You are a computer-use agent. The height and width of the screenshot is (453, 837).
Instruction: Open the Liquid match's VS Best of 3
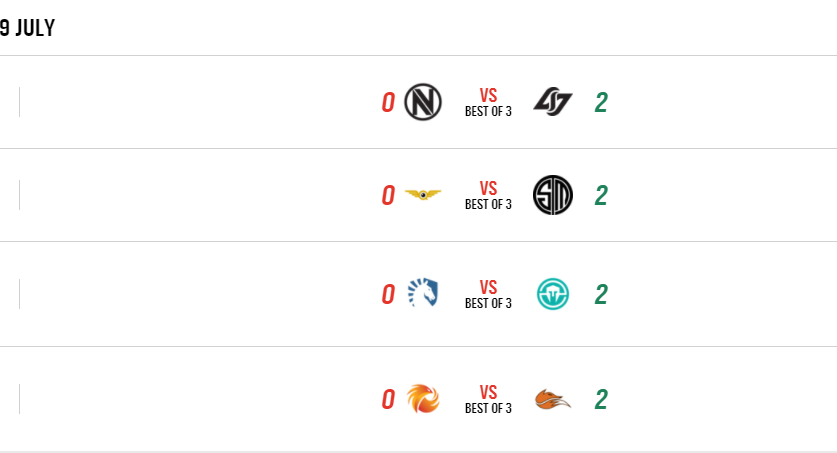coord(488,294)
